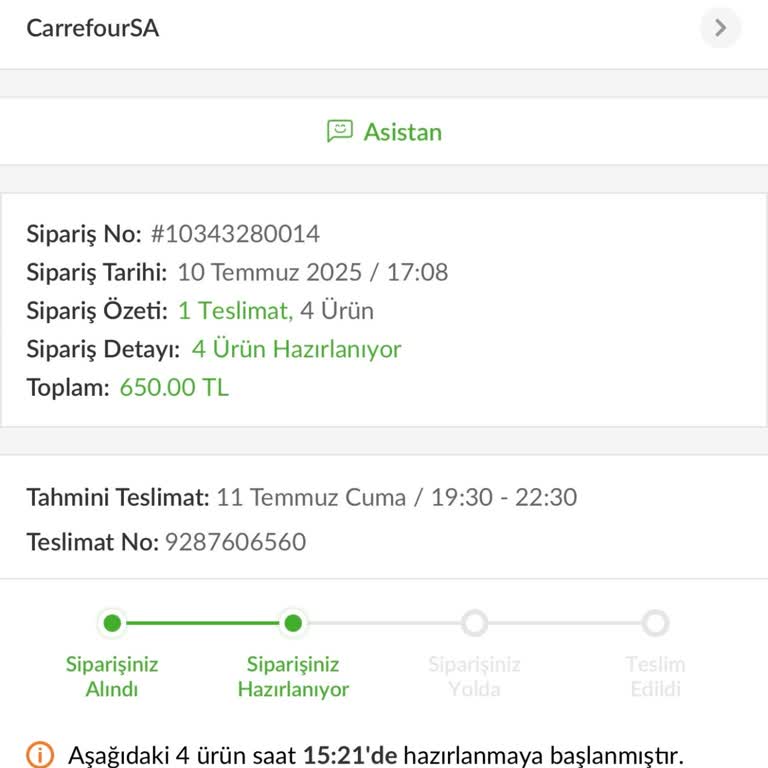Tap the 'Siparişiniz Yolda' grey step circle

474,623
